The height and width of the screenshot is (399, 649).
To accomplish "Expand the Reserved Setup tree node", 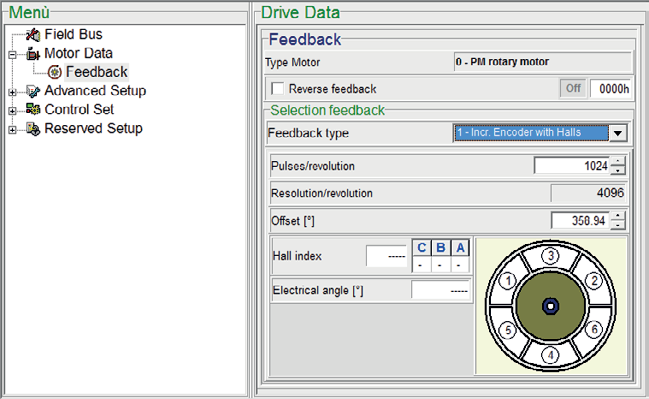I will click(12, 130).
